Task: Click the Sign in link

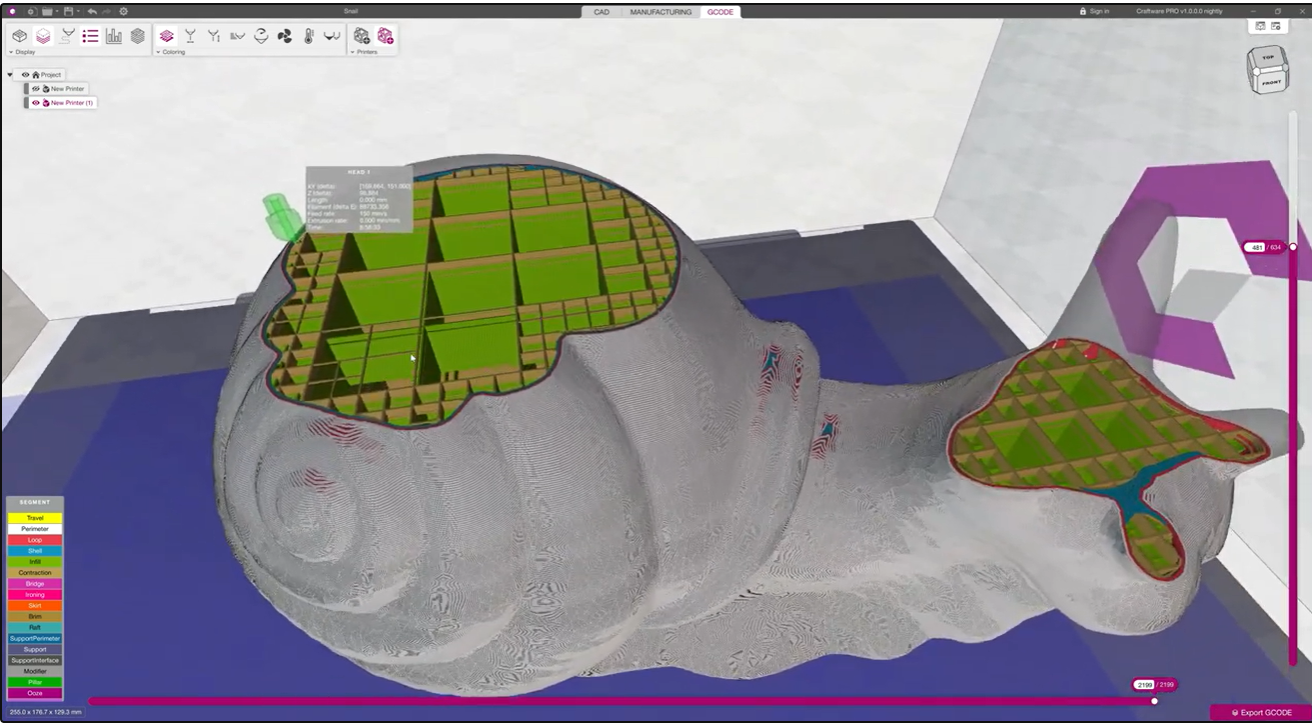Action: 1095,11
